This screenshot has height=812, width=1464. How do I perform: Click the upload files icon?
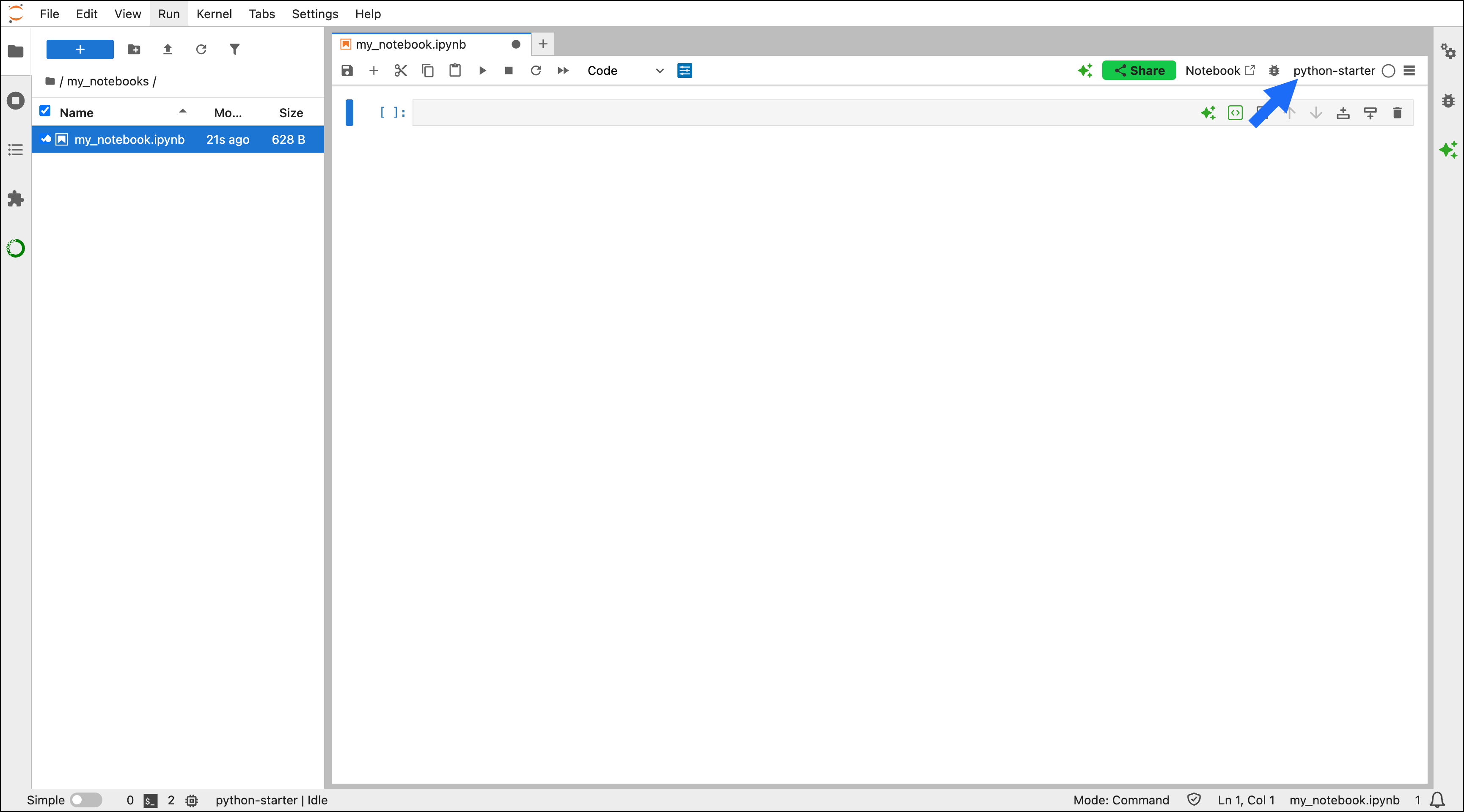pos(167,49)
